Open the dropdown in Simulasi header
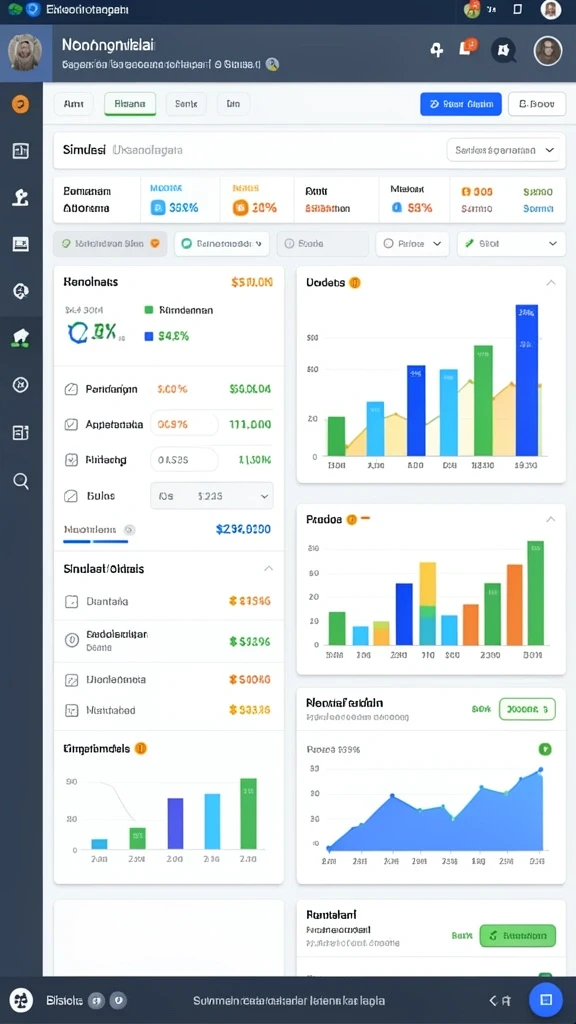The image size is (576, 1024). (503, 150)
